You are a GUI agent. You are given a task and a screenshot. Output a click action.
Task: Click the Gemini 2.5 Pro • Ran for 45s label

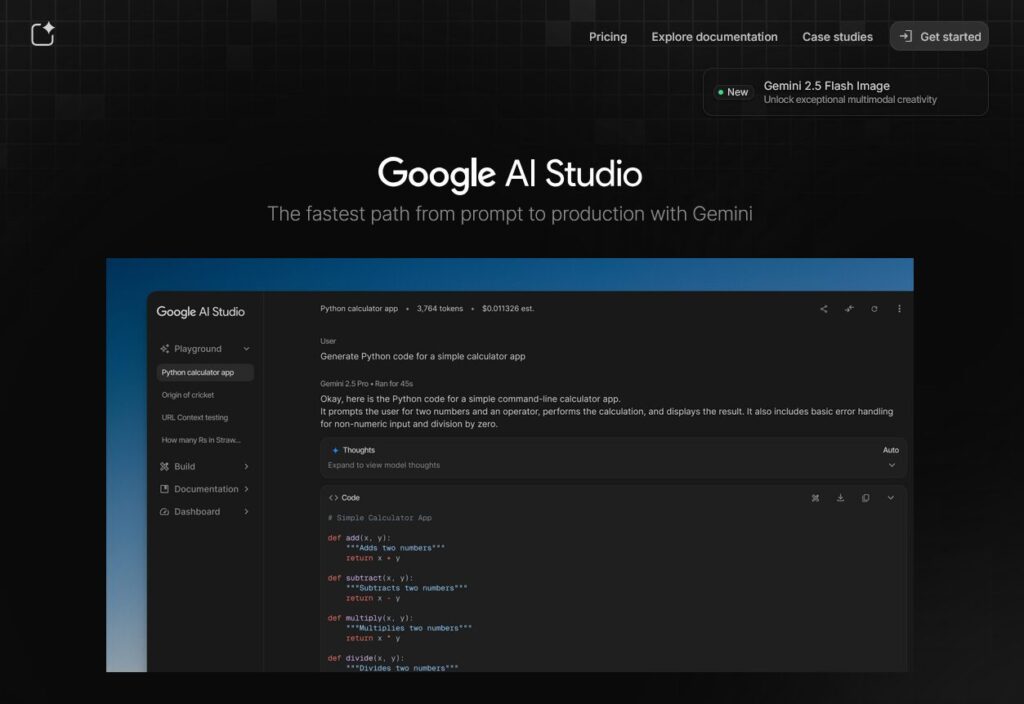366,383
